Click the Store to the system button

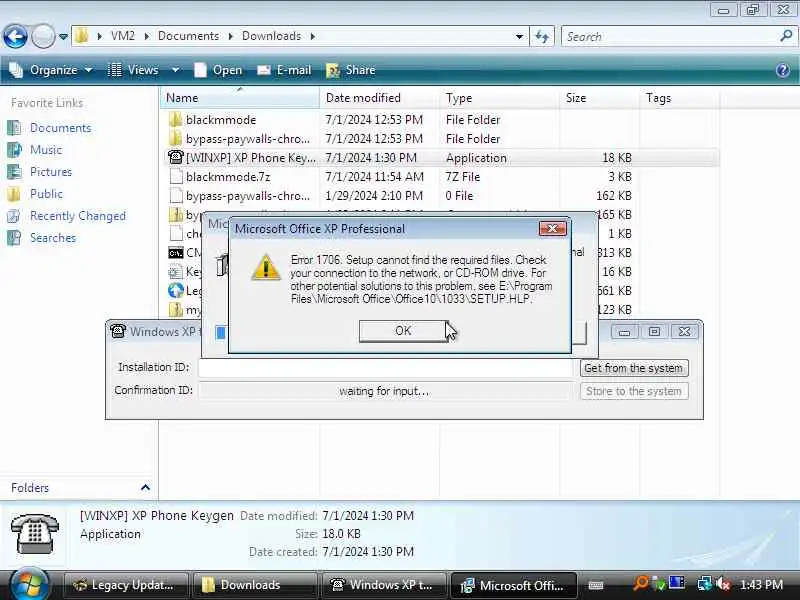(634, 391)
